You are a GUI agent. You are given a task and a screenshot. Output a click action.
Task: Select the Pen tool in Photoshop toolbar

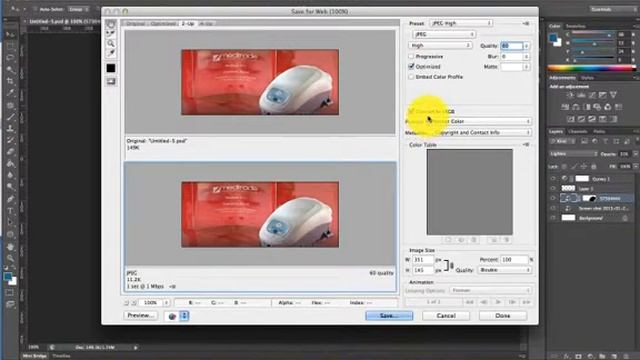pos(10,199)
